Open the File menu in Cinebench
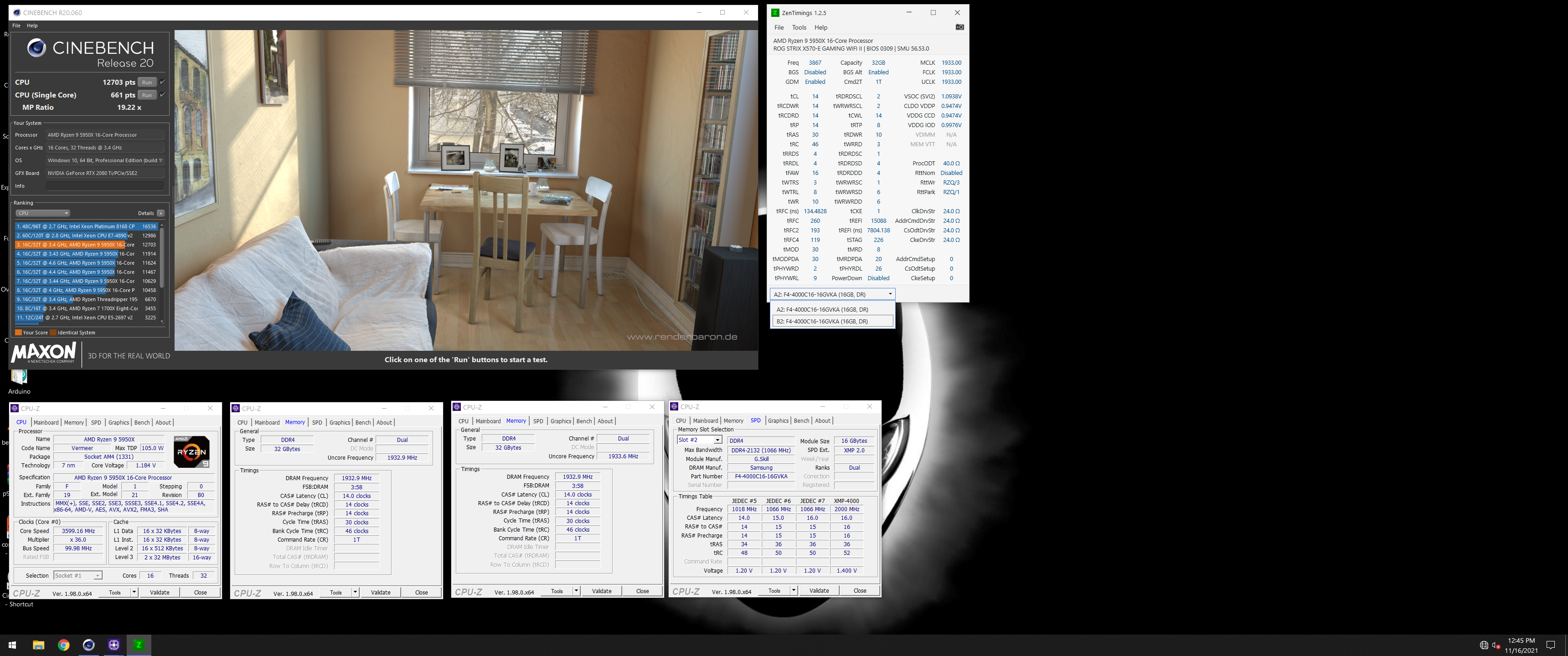This screenshot has width=1568, height=656. pos(16,26)
